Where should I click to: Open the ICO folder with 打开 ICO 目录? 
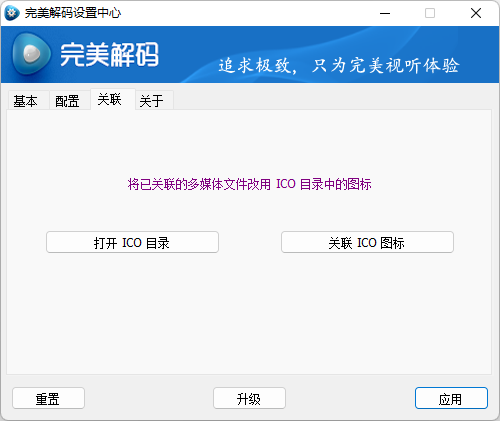click(132, 242)
